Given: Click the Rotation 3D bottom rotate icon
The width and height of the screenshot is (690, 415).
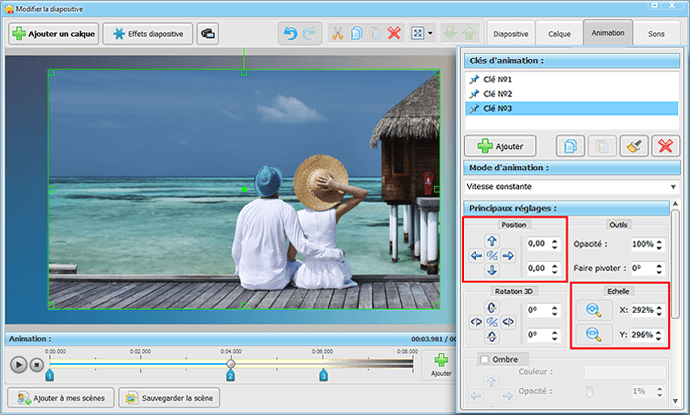Looking at the screenshot, I should point(492,337).
